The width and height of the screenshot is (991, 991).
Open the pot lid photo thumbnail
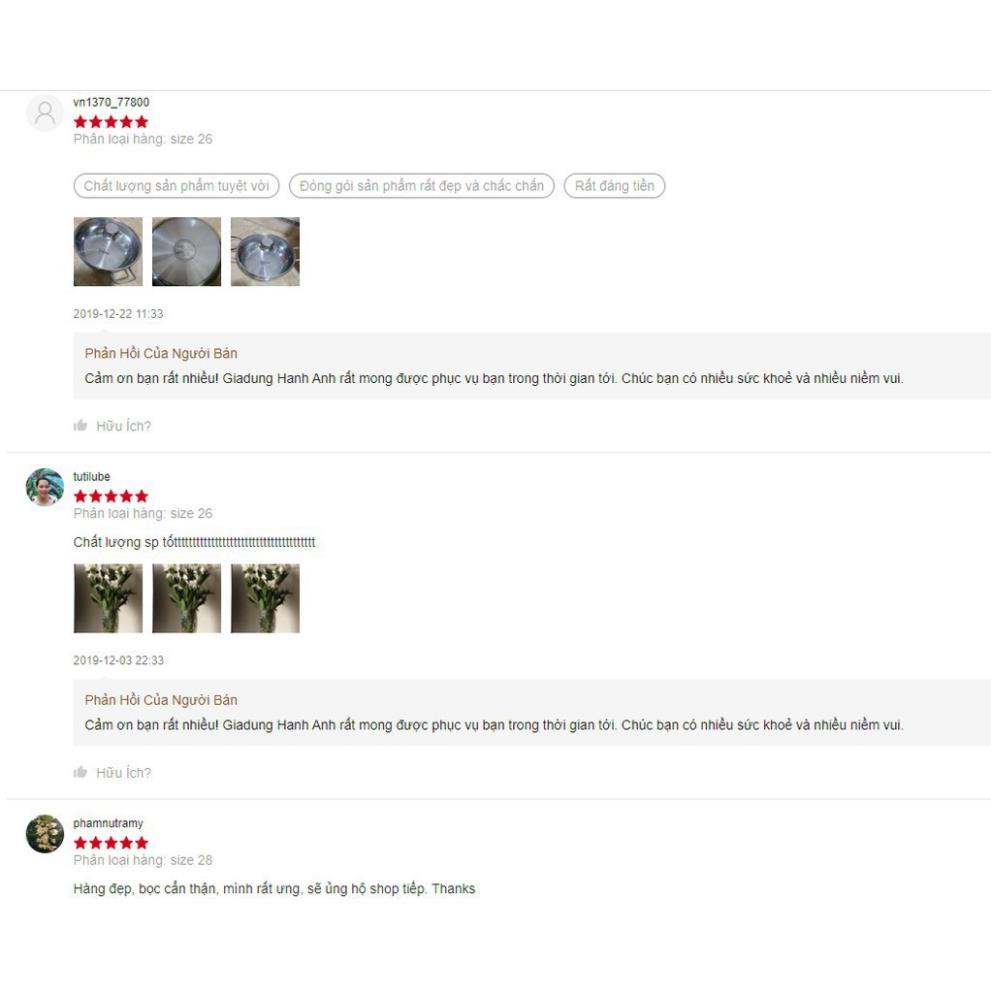186,252
